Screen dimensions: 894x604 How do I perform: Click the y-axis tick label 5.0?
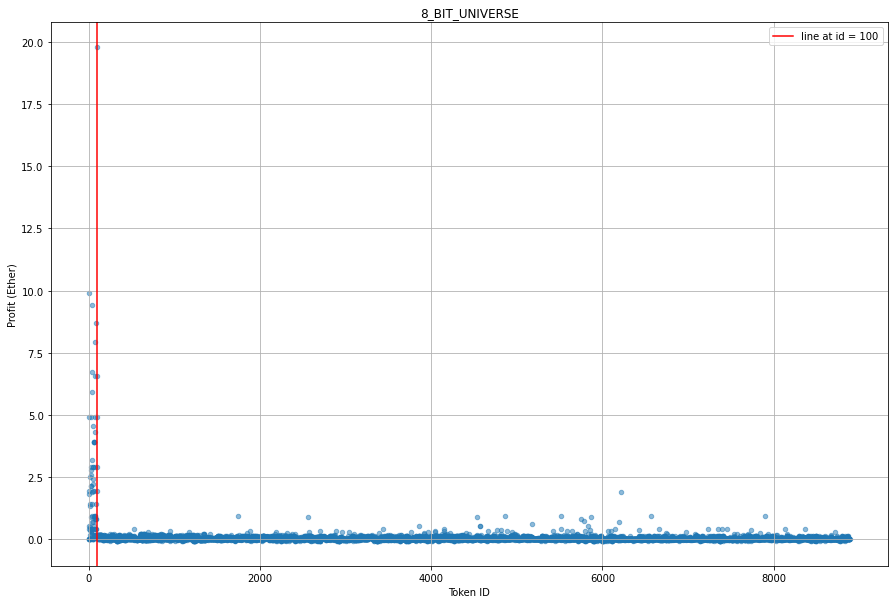36,416
